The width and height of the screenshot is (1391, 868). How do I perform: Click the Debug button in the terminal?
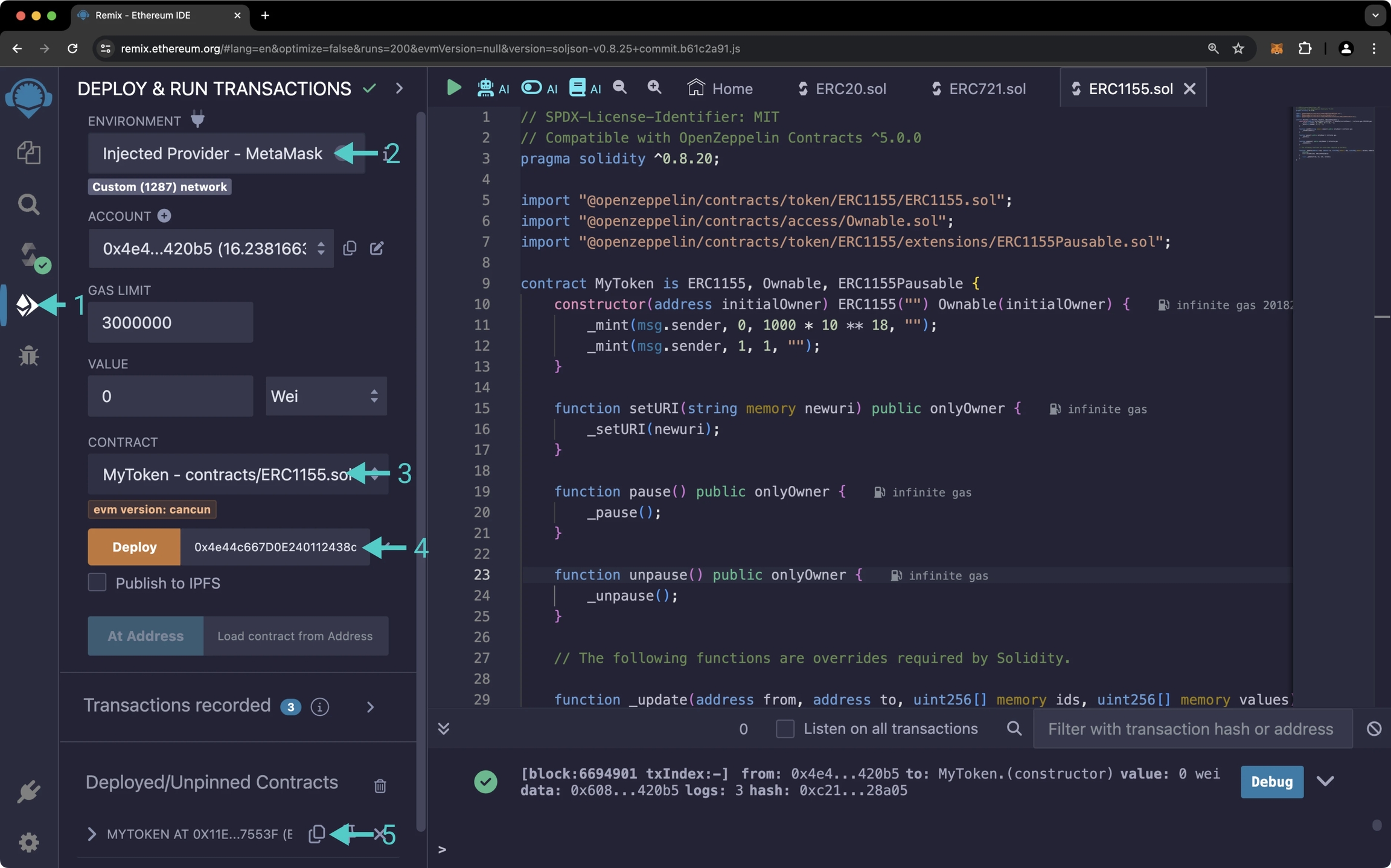point(1271,782)
